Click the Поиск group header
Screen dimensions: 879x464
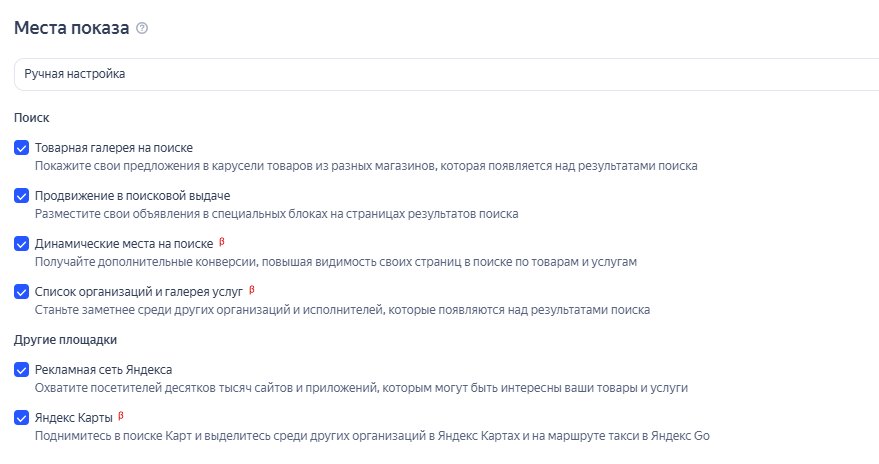pyautogui.click(x=32, y=118)
